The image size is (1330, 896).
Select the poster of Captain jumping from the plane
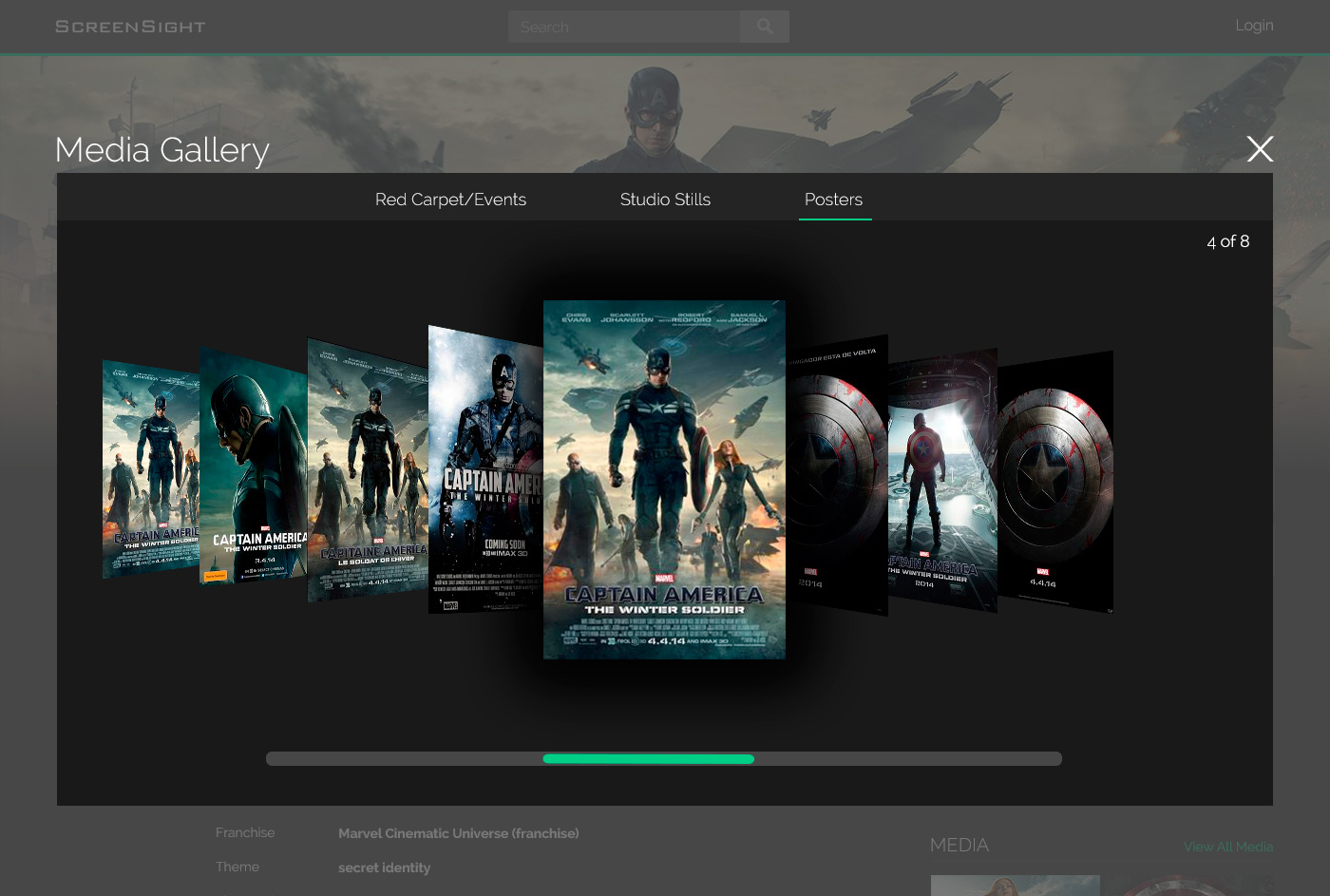tap(942, 480)
